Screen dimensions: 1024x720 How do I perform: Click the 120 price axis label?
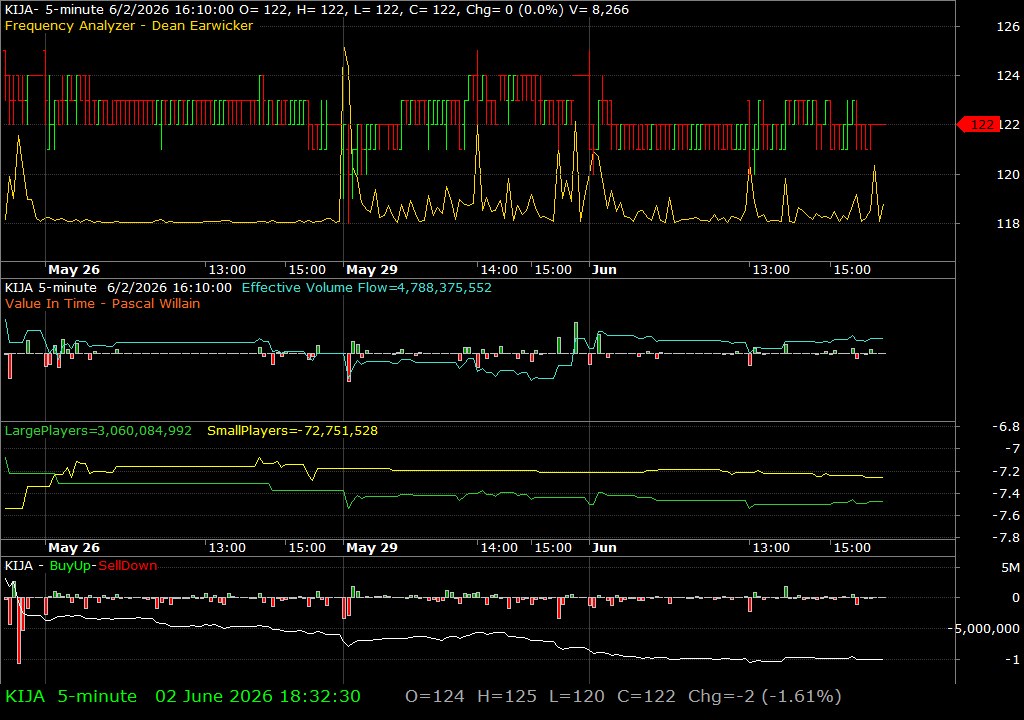[1008, 174]
